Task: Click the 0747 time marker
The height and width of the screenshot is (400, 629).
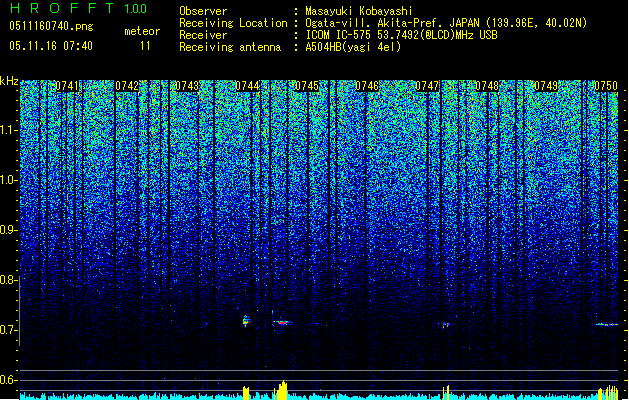Action: [x=427, y=86]
